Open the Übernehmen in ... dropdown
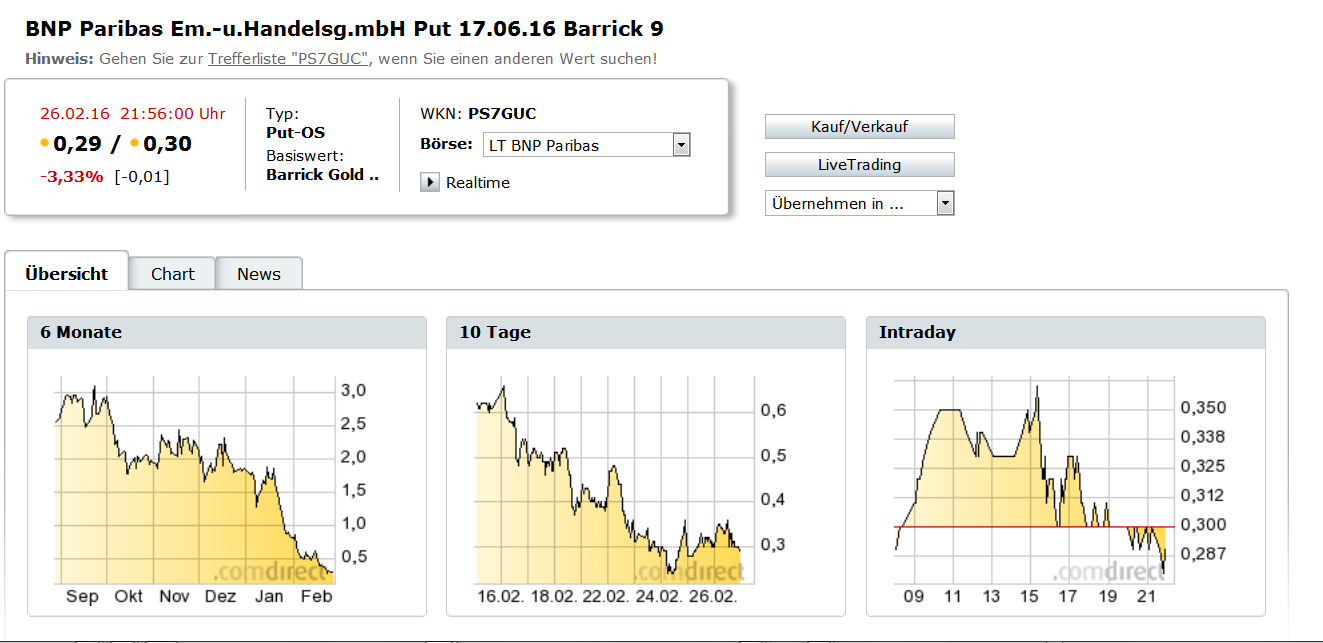 point(859,204)
